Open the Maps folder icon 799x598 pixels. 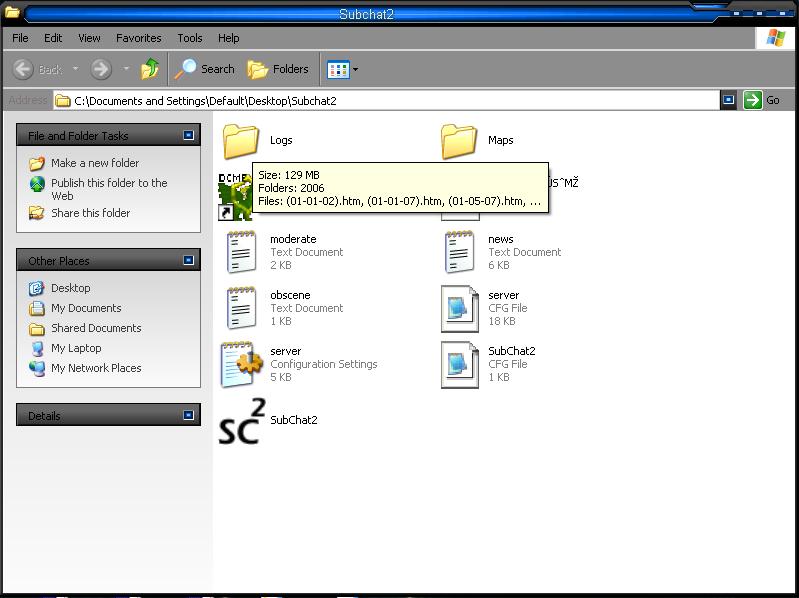(459, 141)
